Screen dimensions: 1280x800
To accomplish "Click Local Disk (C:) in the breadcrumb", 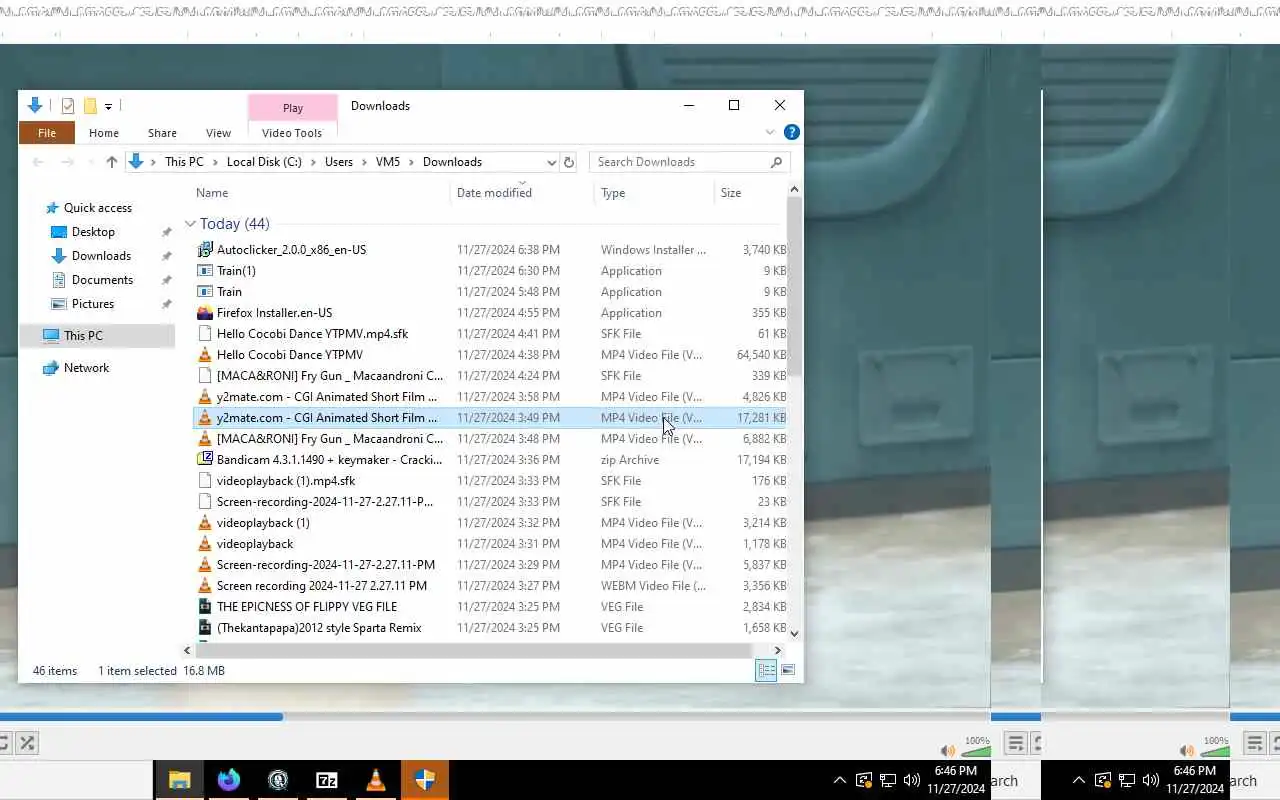I will [x=264, y=162].
